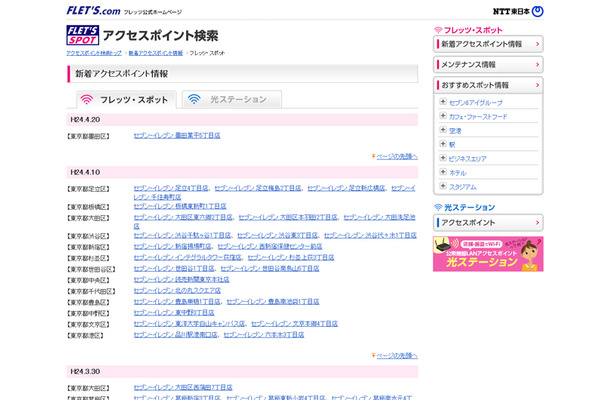This screenshot has width=610, height=400.
Task: Open セブン-イレブン 足立梅島2丁目店 link
Action: [258, 188]
